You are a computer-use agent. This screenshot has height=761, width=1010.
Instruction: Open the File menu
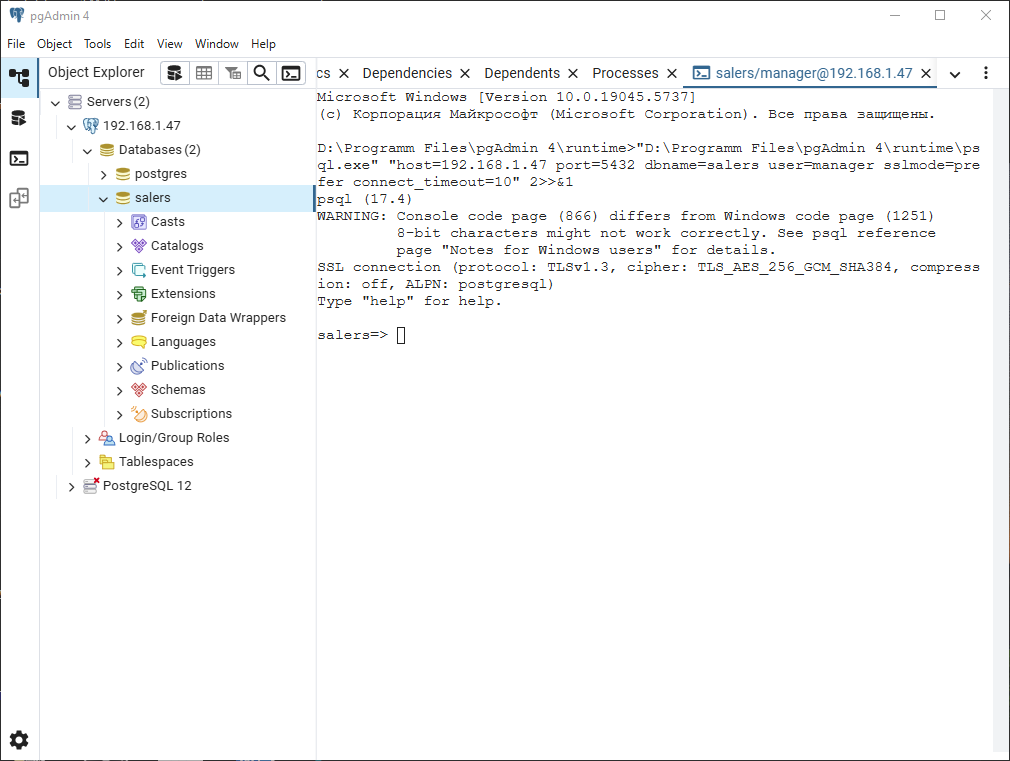click(x=16, y=44)
